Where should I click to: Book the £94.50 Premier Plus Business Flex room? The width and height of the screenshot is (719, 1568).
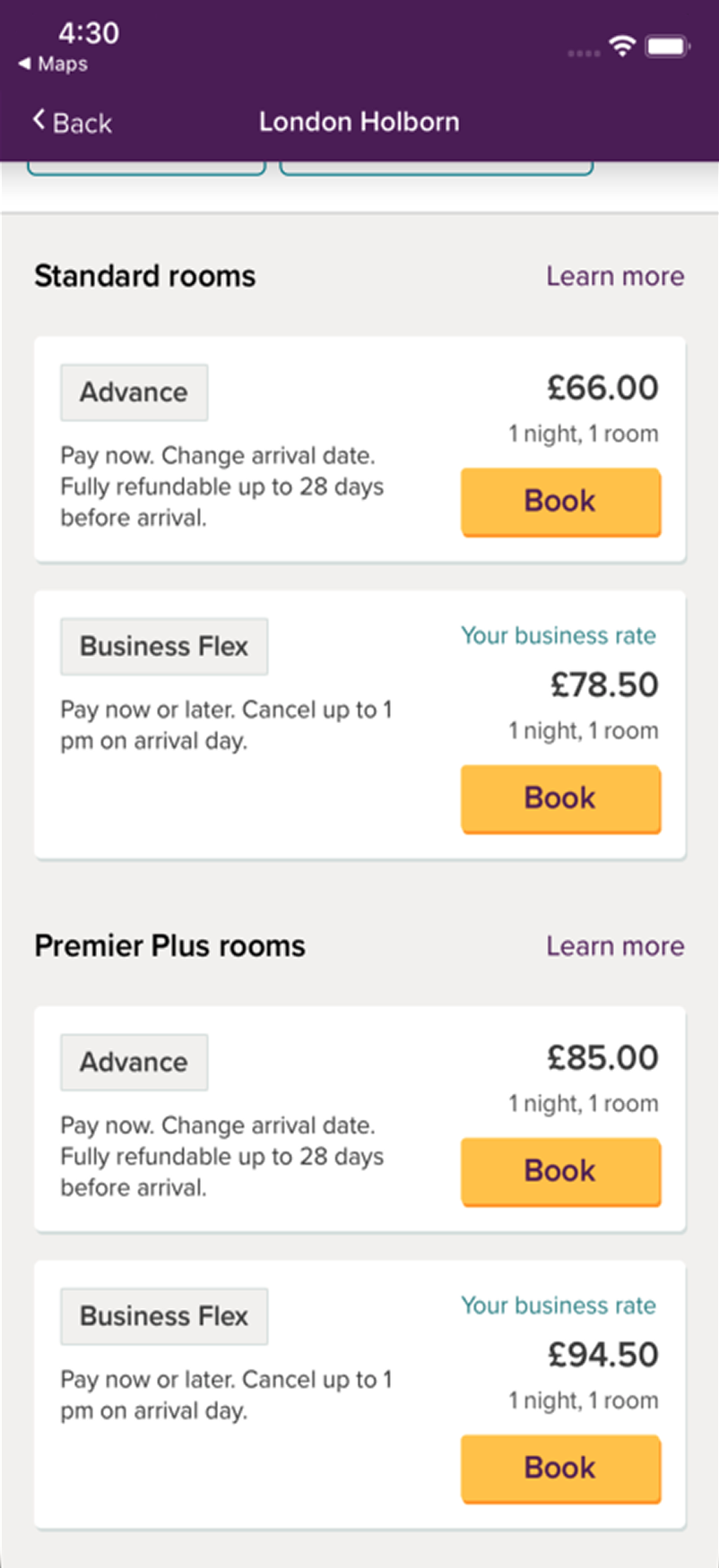560,1469
